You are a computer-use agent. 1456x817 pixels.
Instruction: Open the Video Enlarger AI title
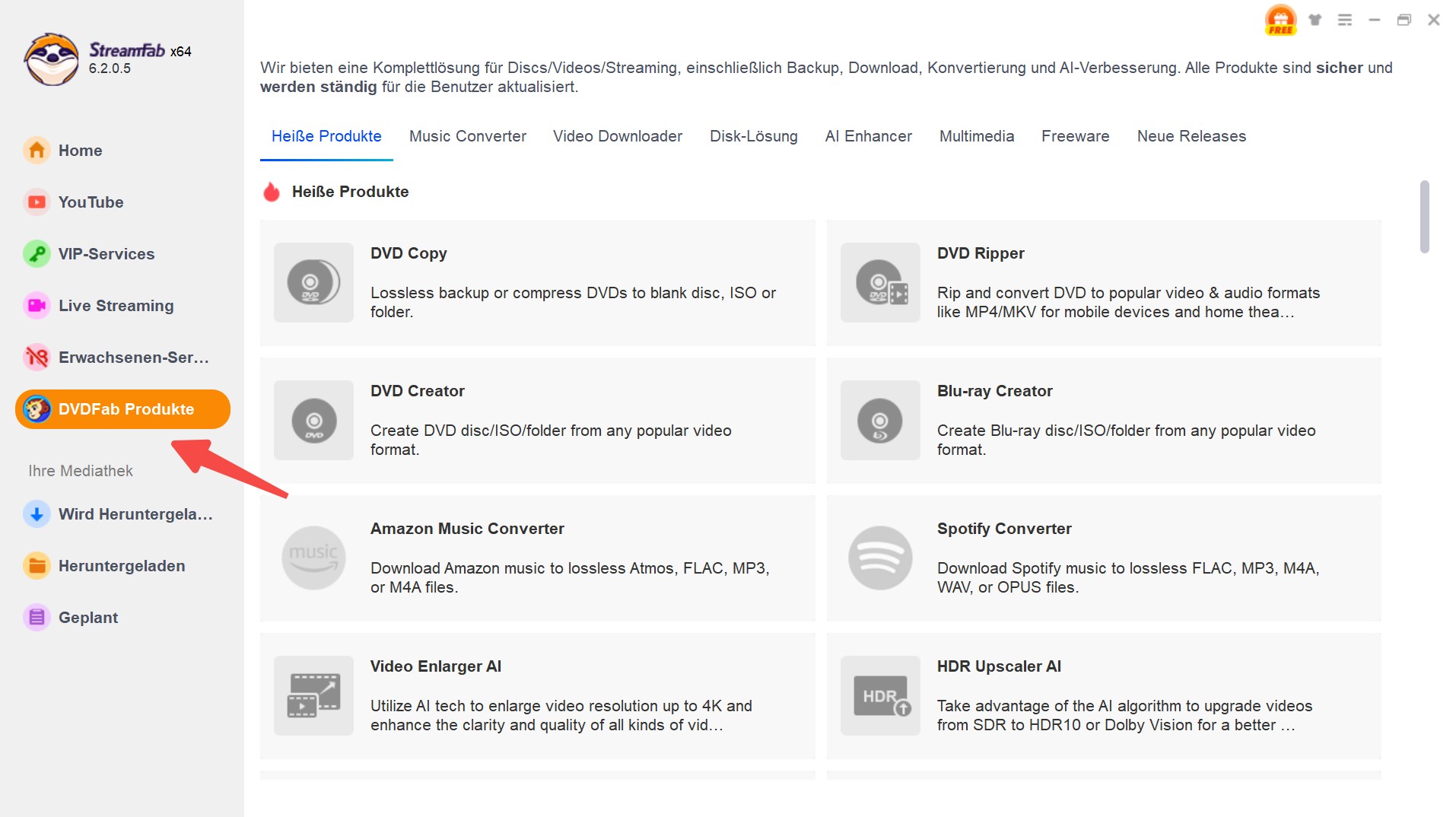(x=436, y=666)
